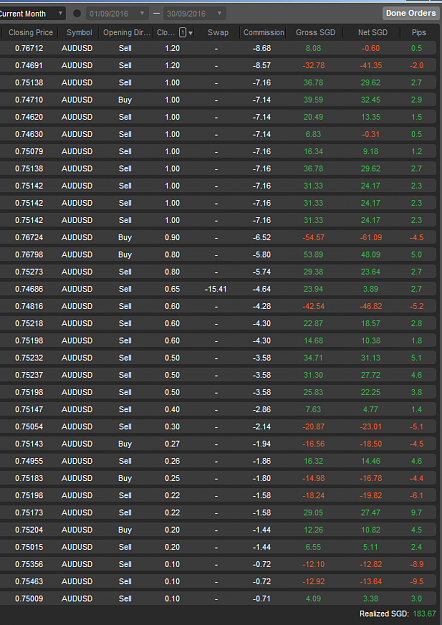Click the net loss -61.09
This screenshot has width=442, height=625.
click(371, 238)
